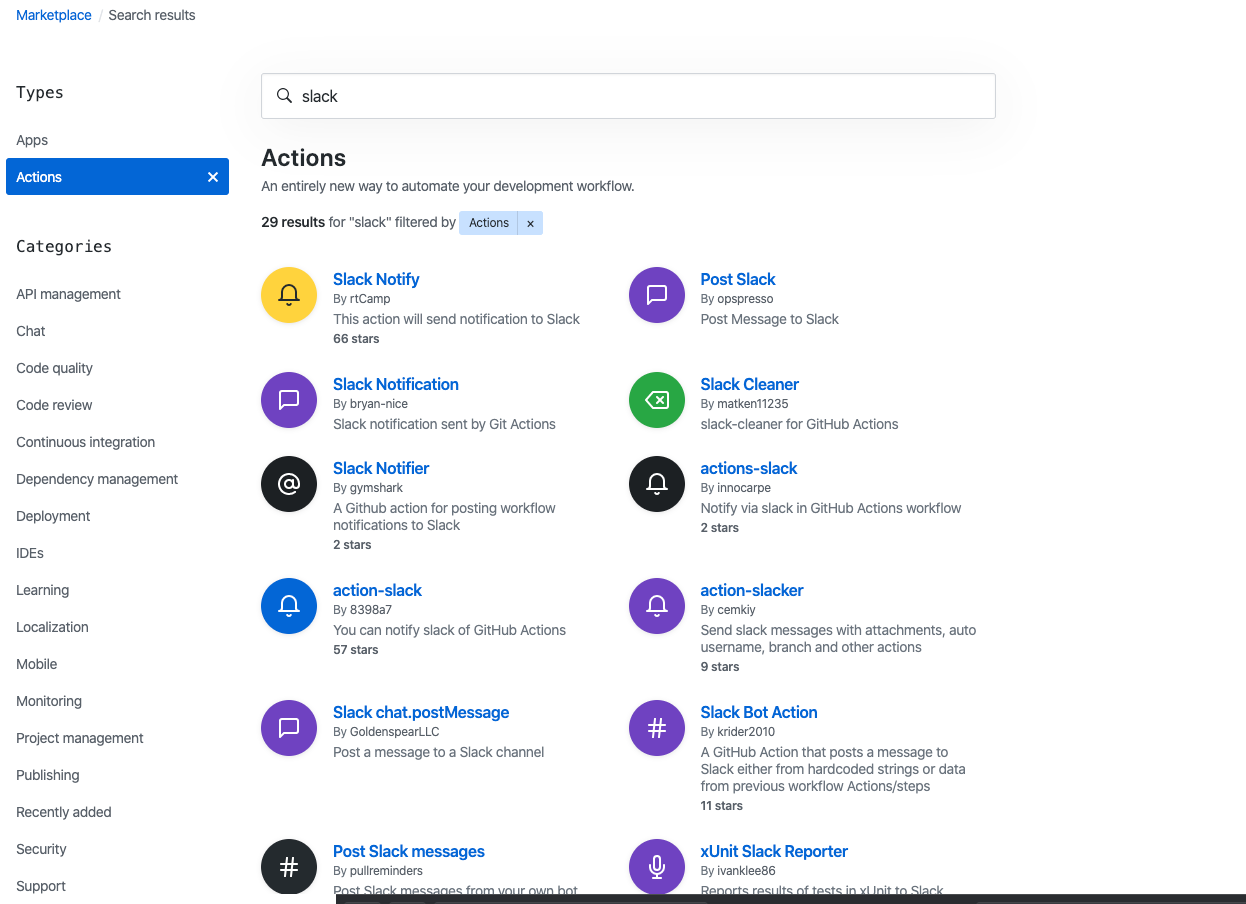The width and height of the screenshot is (1246, 904).
Task: Open the actions-slack action by innocarpe
Action: (749, 468)
